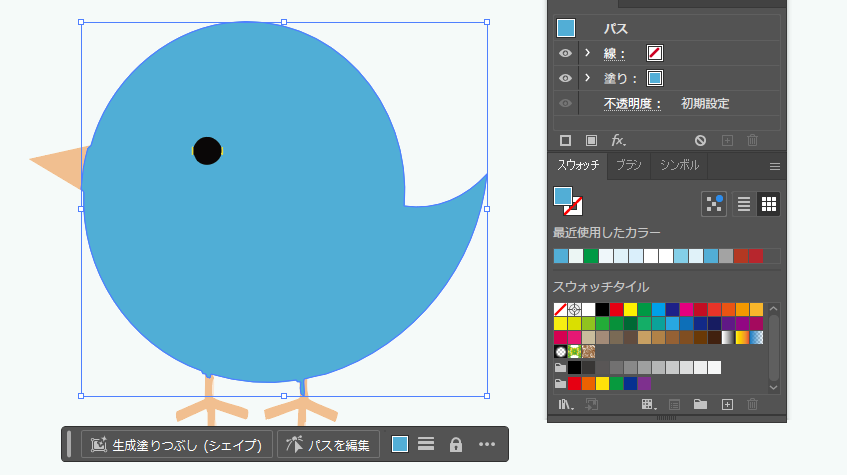Image resolution: width=847 pixels, height=475 pixels.
Task: Select the black swatch in top swatch row
Action: 602,310
